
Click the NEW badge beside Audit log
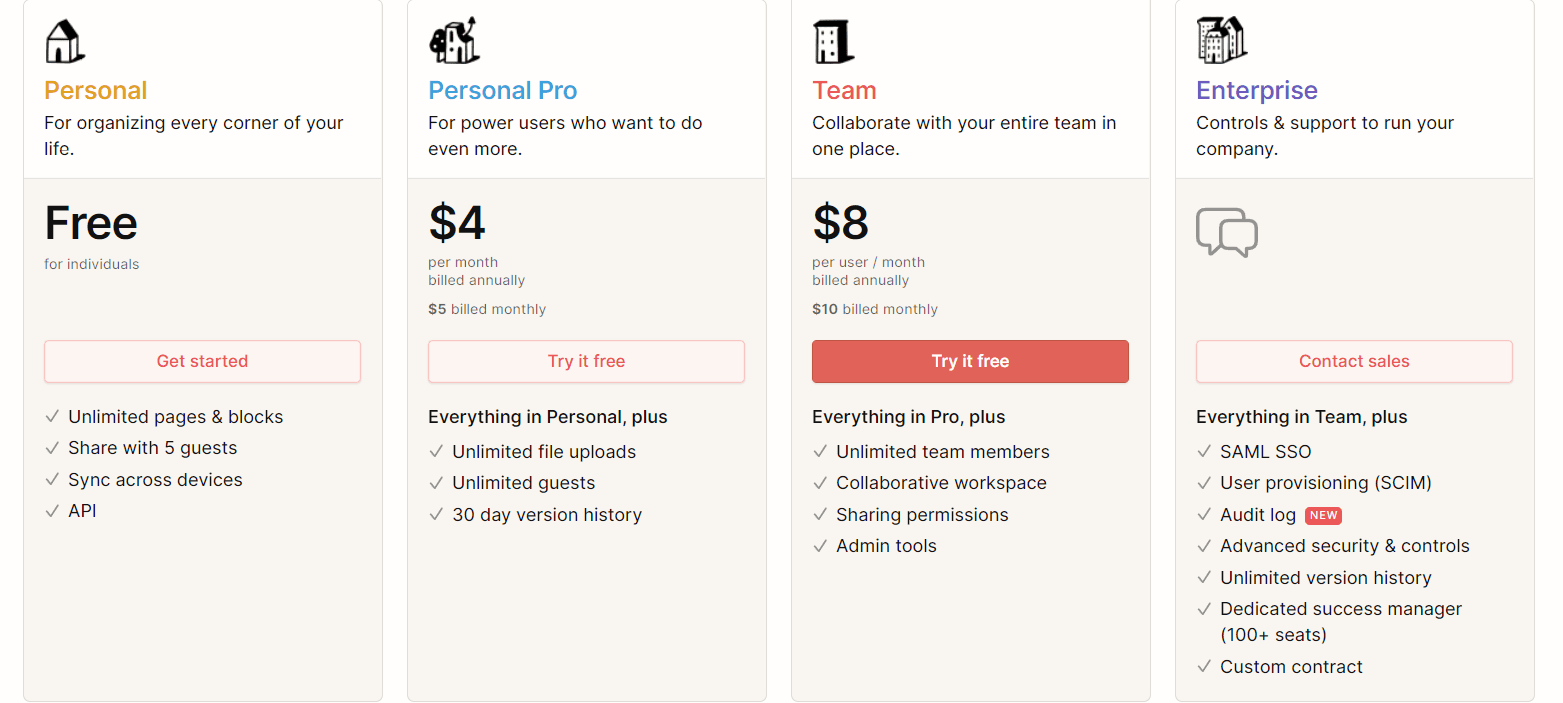tap(1323, 515)
